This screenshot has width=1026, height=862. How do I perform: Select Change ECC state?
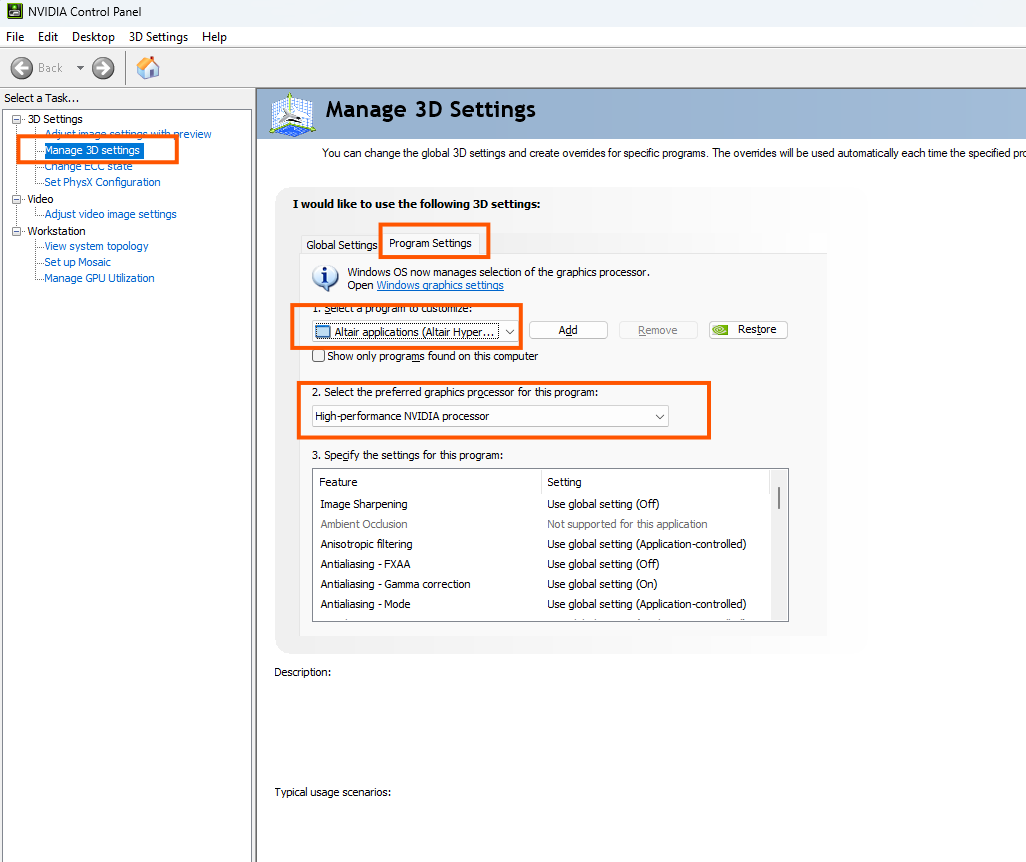tap(88, 166)
